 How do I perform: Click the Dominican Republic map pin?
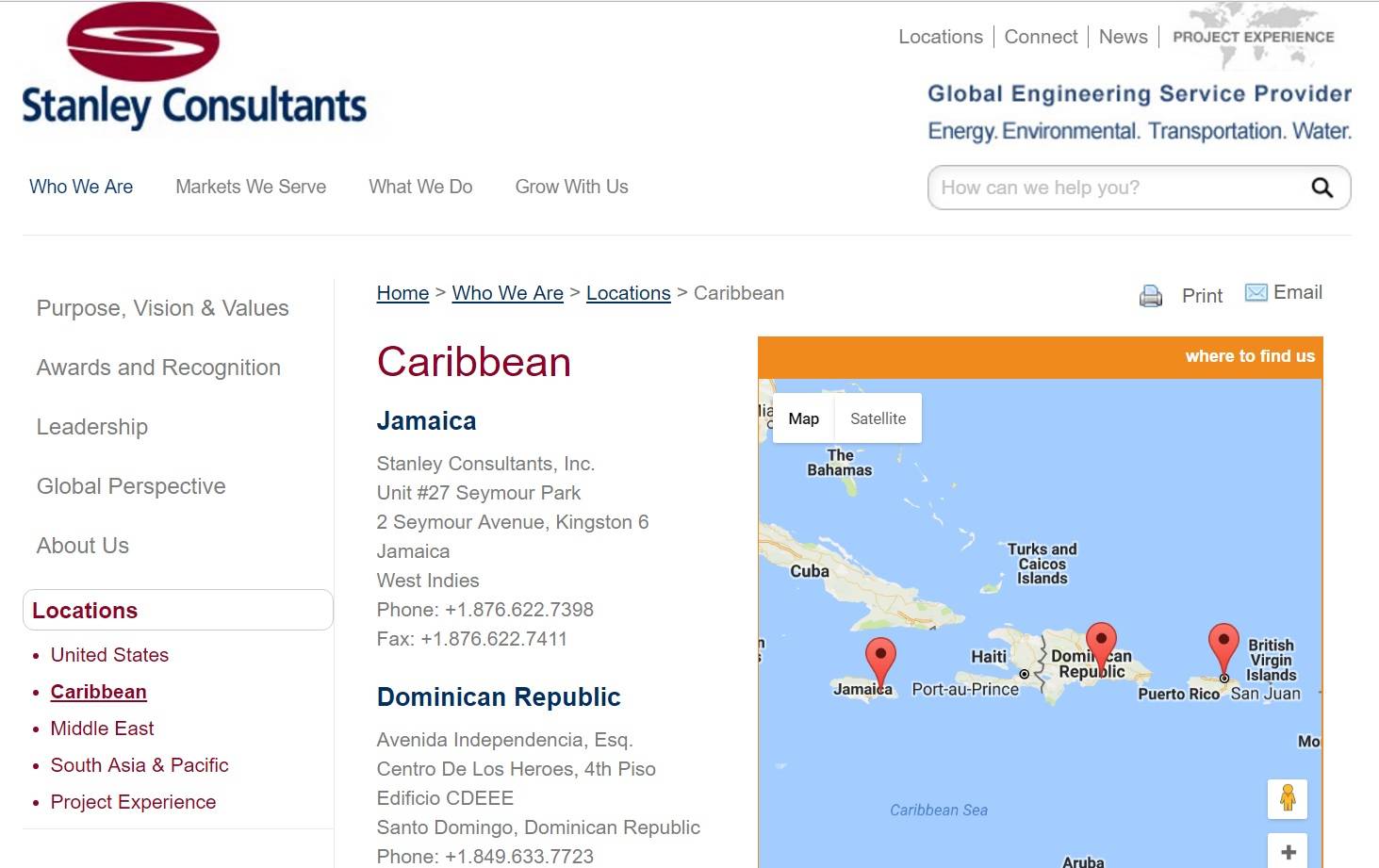(x=1101, y=643)
